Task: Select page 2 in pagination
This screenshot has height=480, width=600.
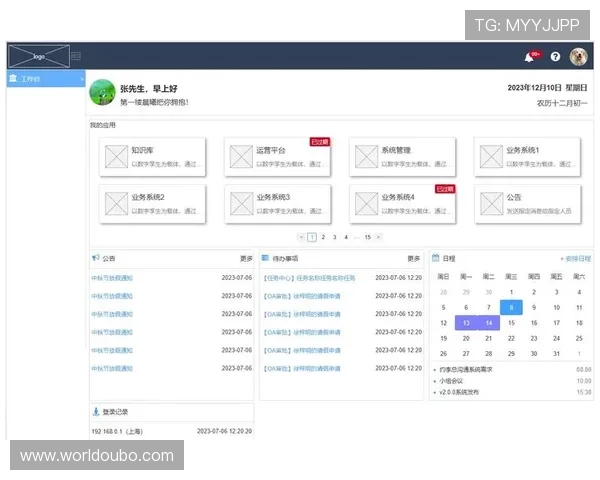Action: pyautogui.click(x=323, y=237)
